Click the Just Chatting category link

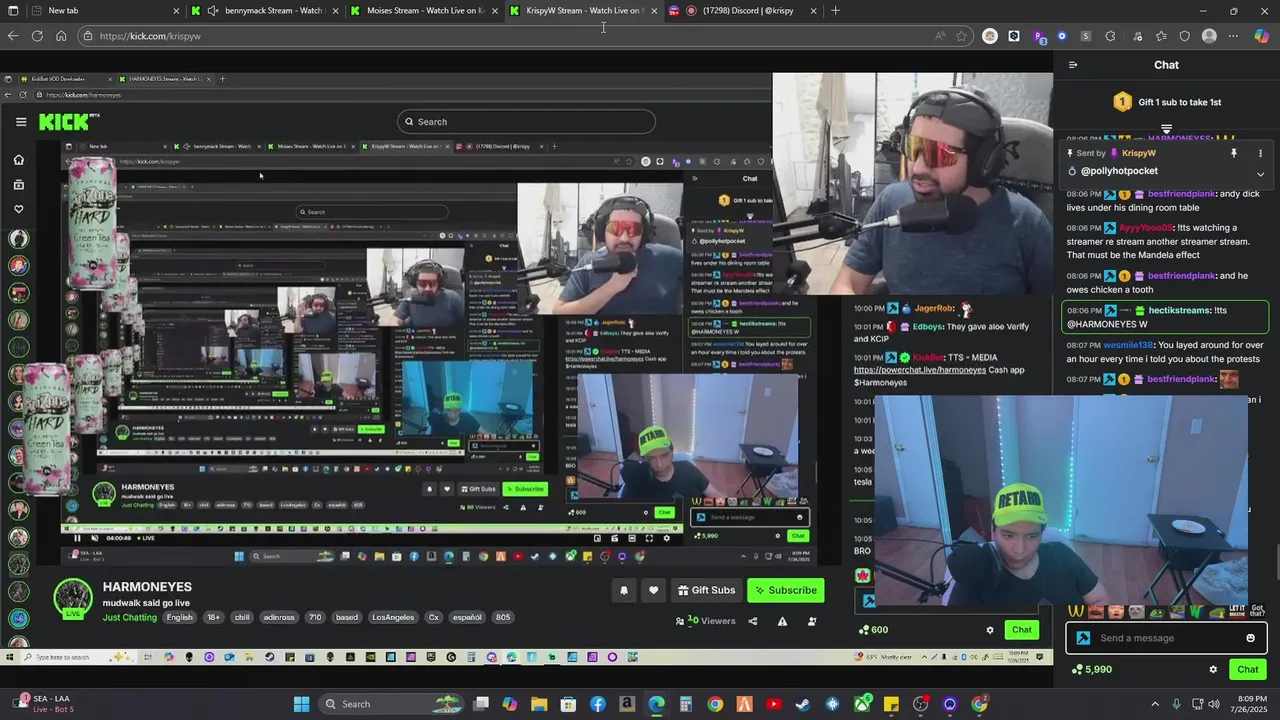[130, 618]
